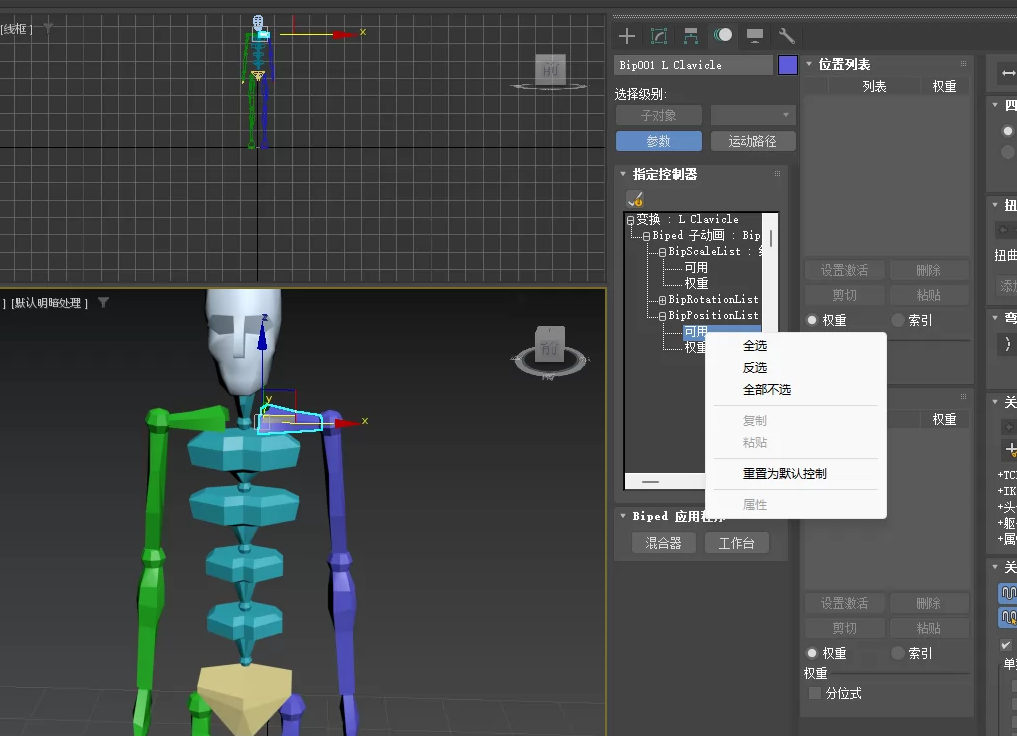Viewport: 1017px width, 736px height.
Task: Click the 运动路径 button
Action: click(x=752, y=141)
